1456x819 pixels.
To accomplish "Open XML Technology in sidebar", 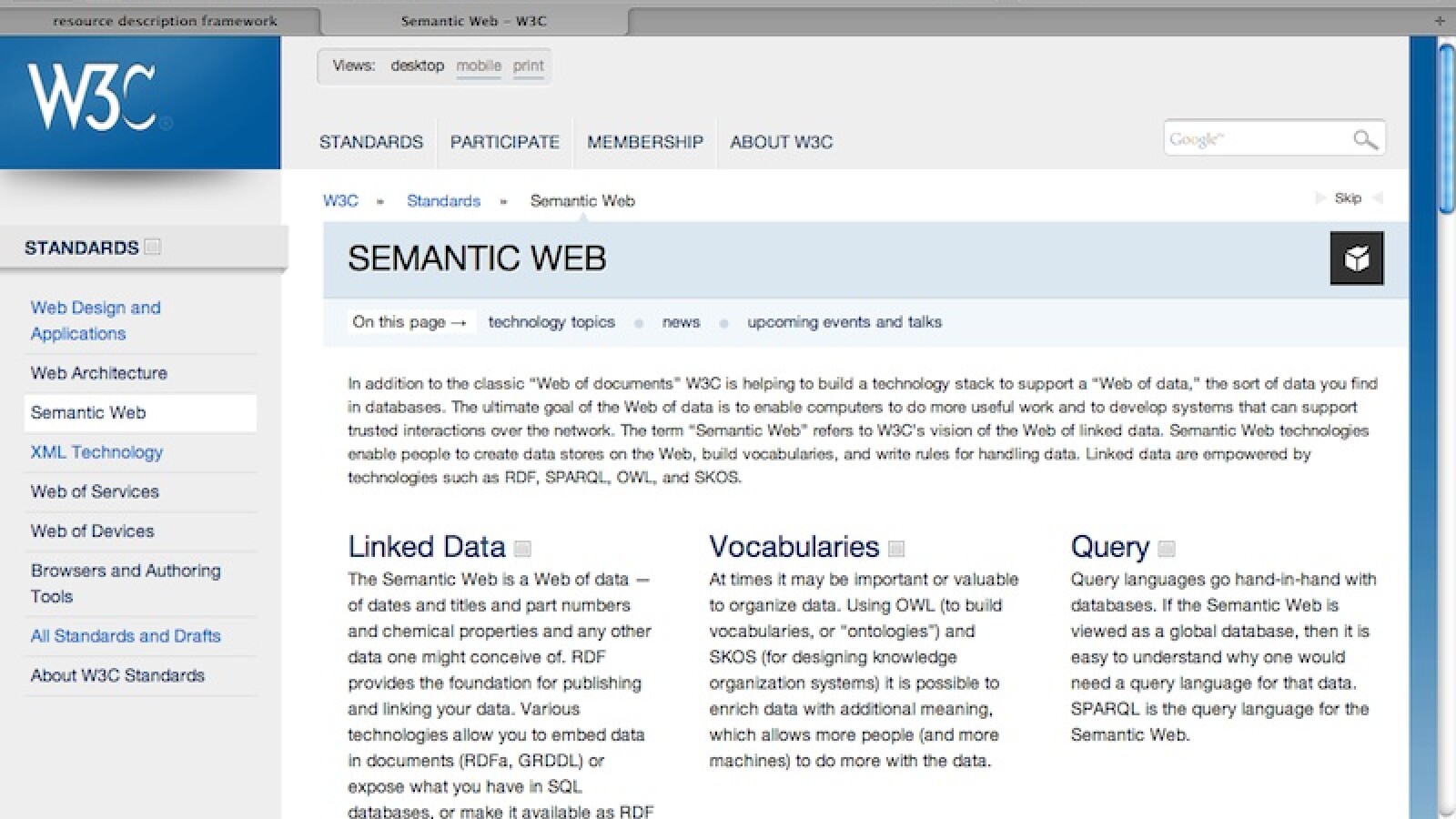I will click(x=96, y=452).
